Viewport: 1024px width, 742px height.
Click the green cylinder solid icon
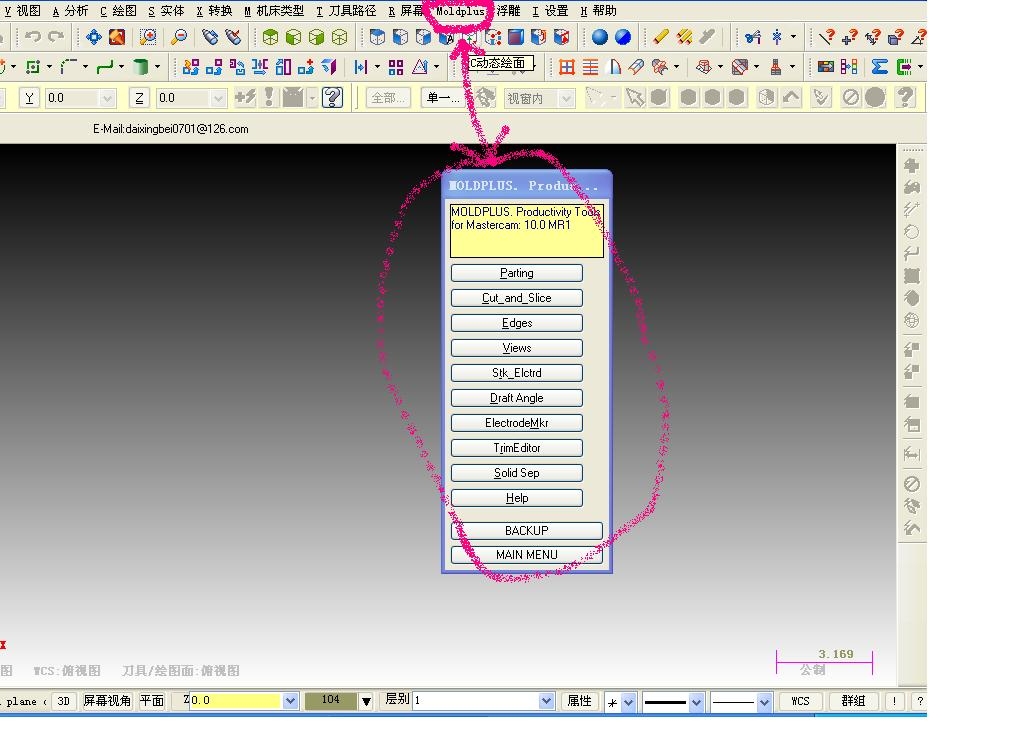click(x=140, y=67)
